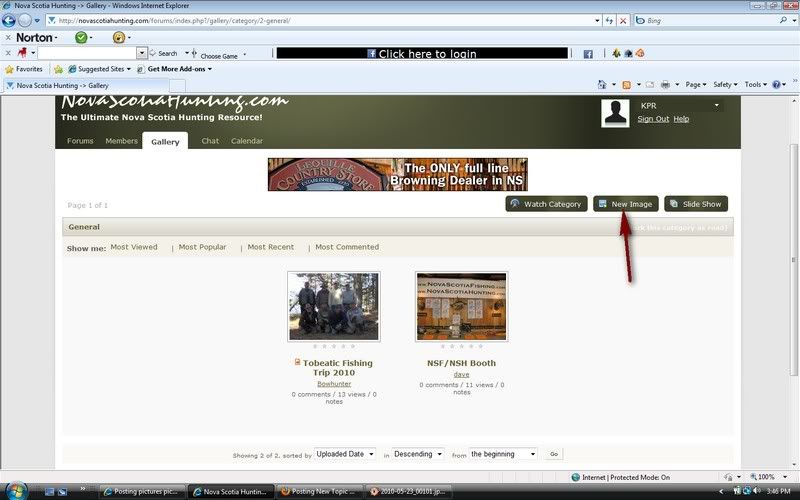The image size is (800, 500).
Task: Go back with the browser Back arrow
Action: click(x=9, y=21)
